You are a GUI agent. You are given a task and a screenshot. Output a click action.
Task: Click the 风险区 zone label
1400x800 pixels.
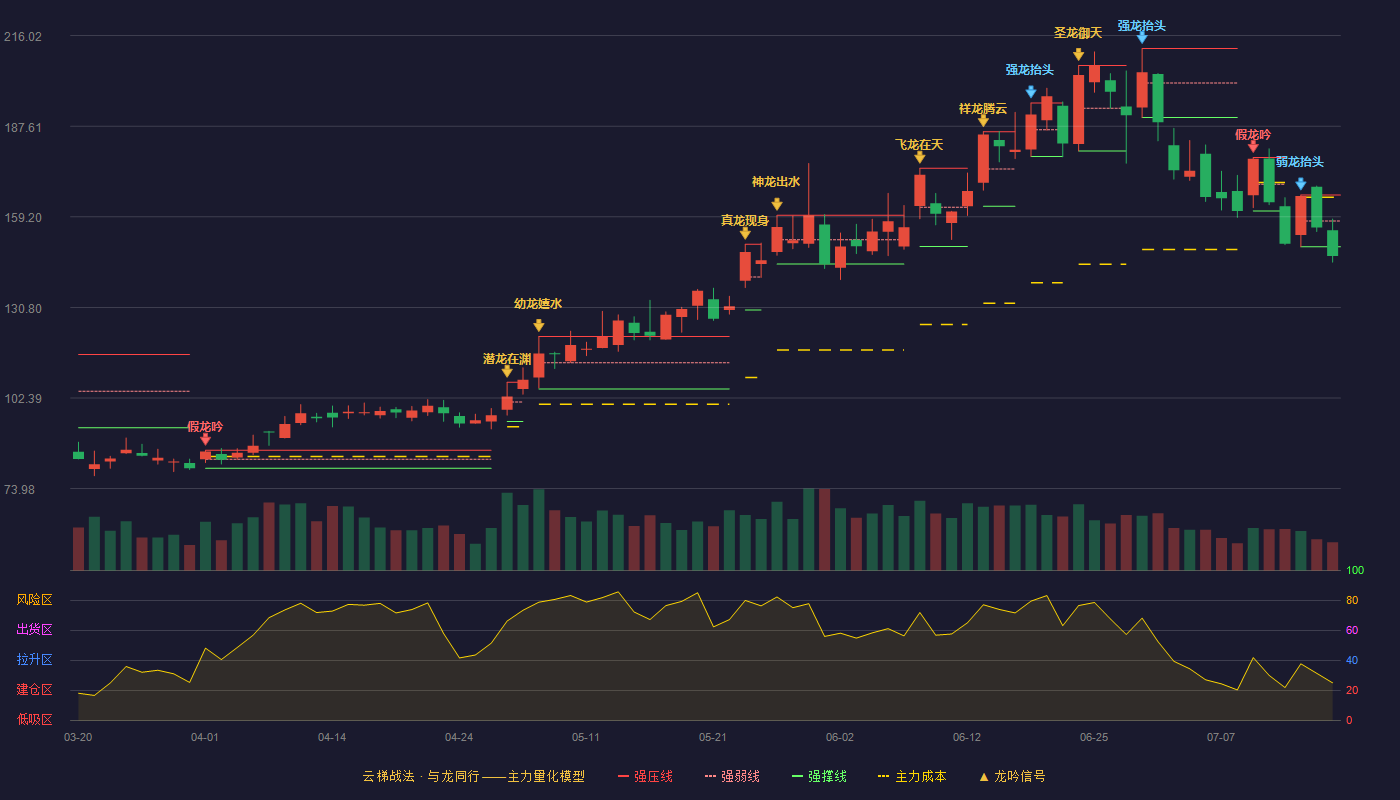34,600
